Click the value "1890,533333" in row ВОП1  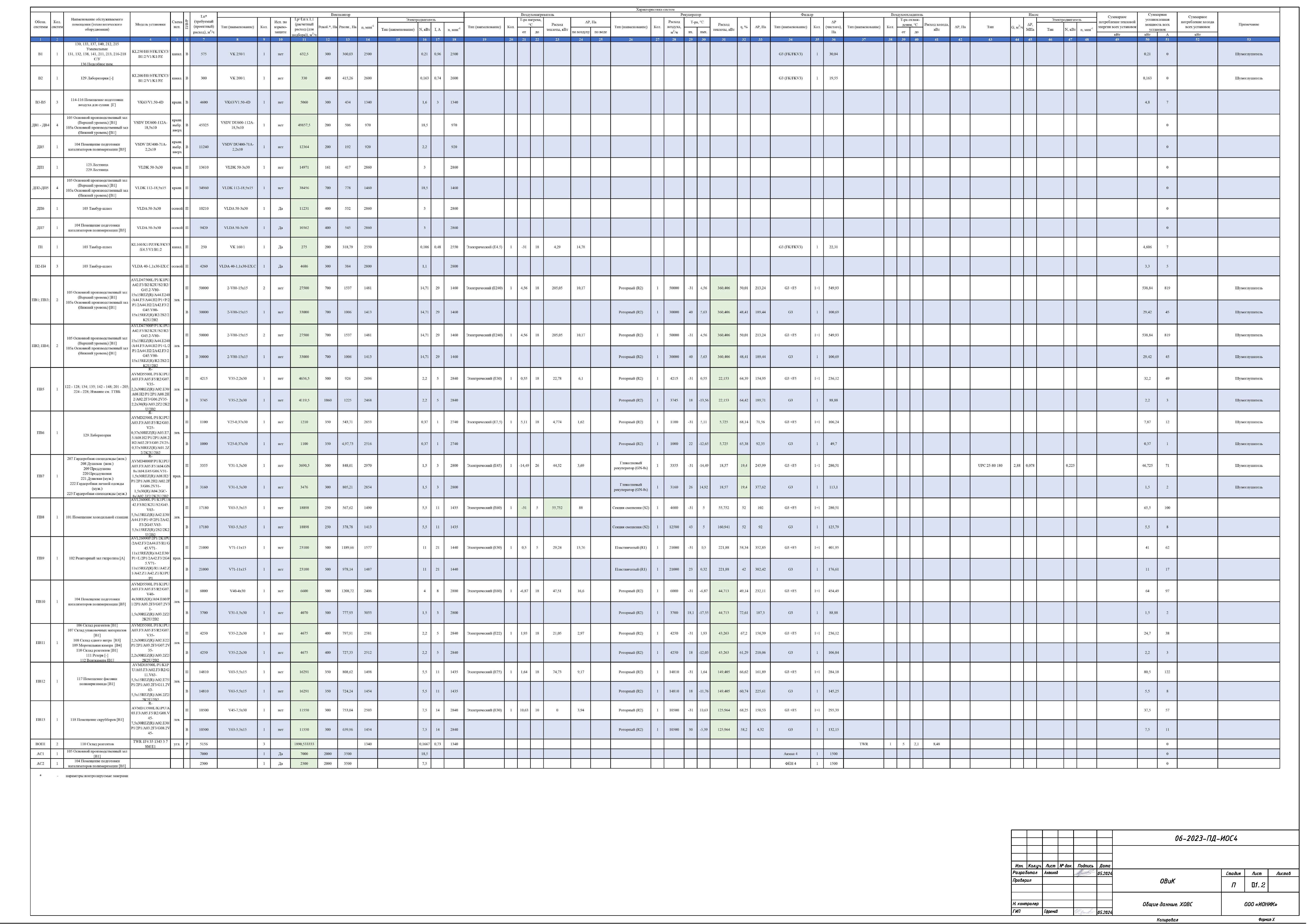304,744
